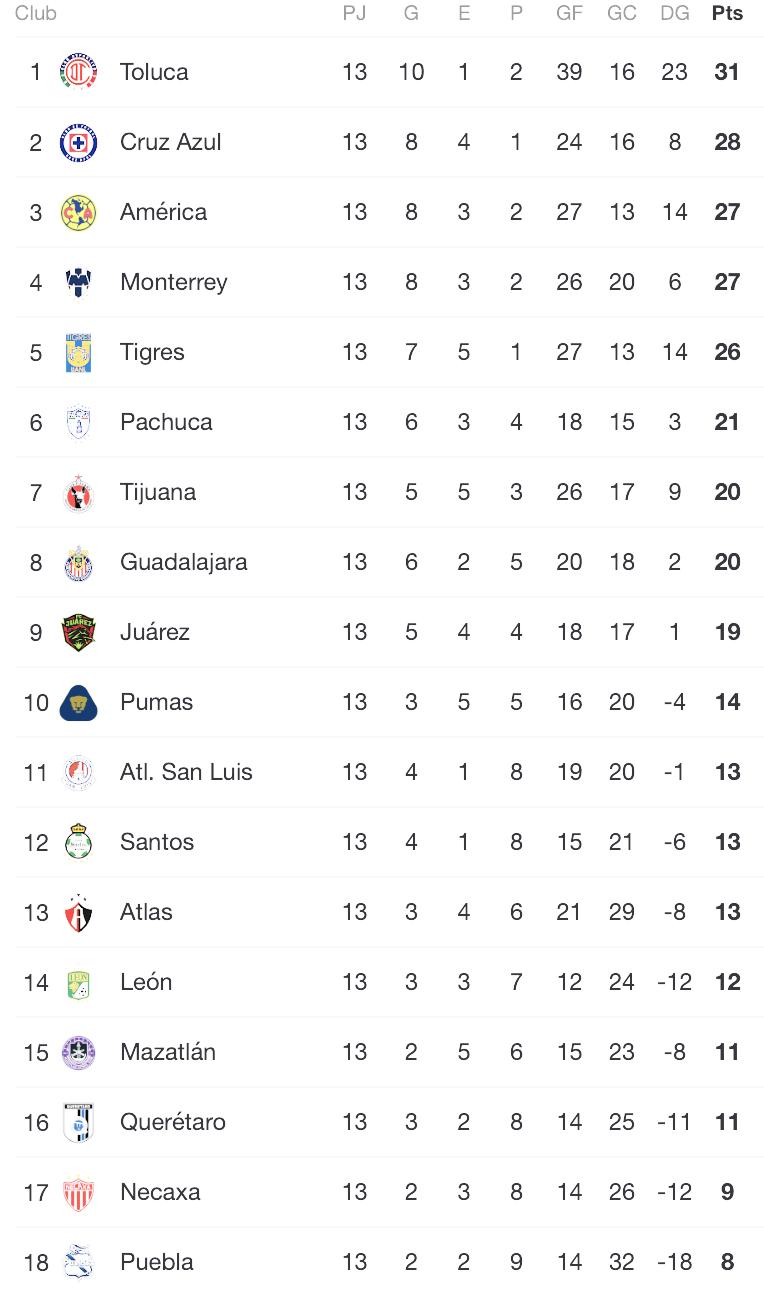
Task: Click the Pumas team logo
Action: click(78, 702)
